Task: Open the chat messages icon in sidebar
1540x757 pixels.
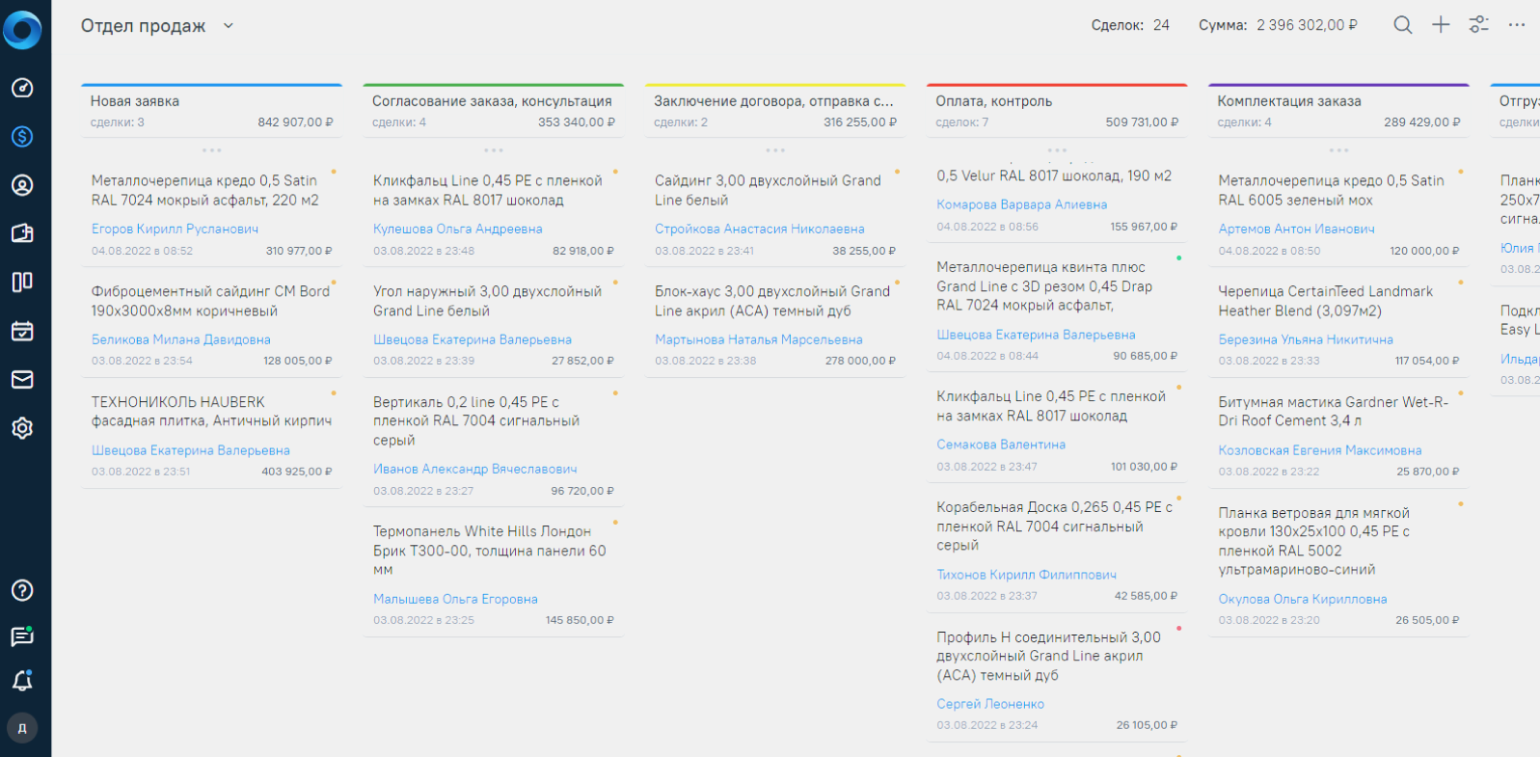Action: click(x=22, y=636)
